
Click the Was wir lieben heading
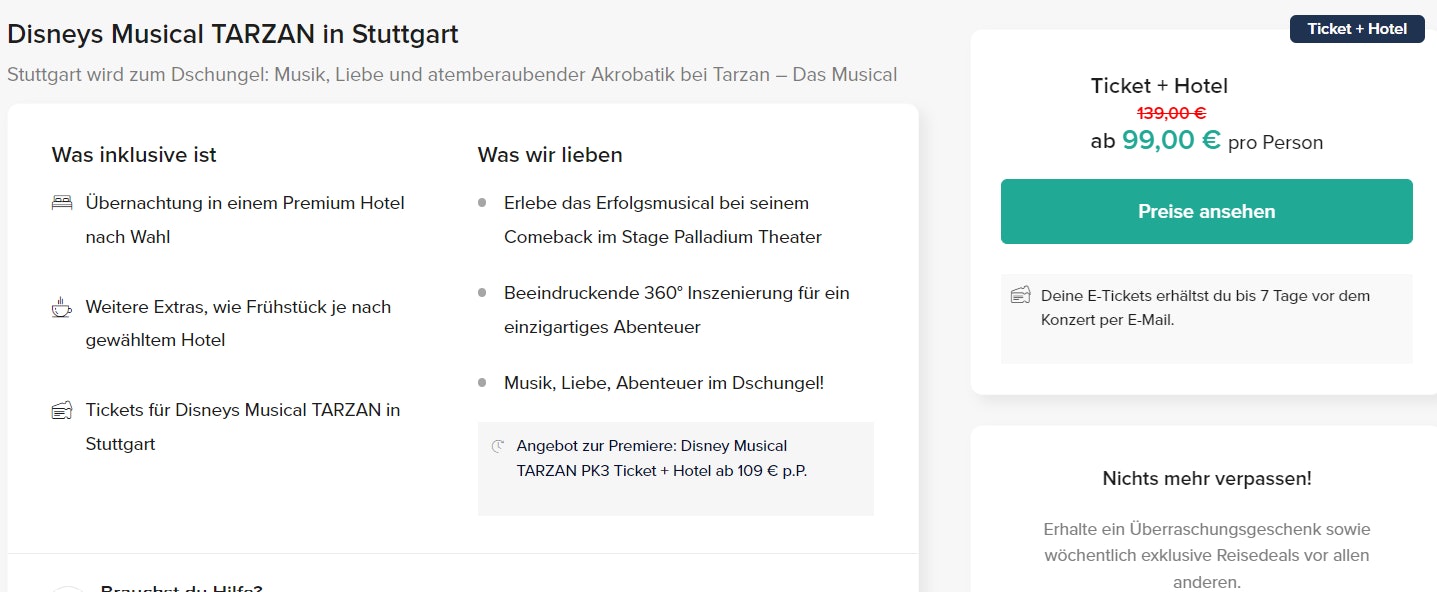click(550, 155)
